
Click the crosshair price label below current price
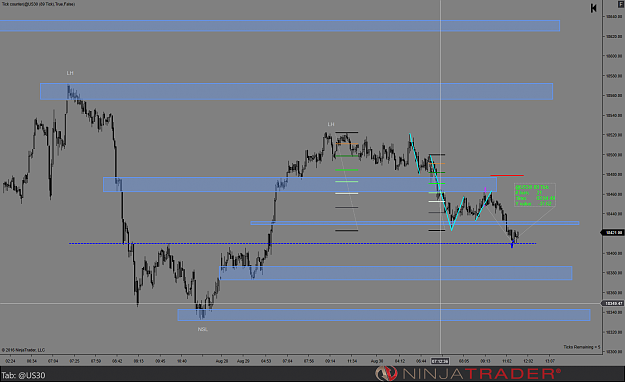[x=613, y=303]
